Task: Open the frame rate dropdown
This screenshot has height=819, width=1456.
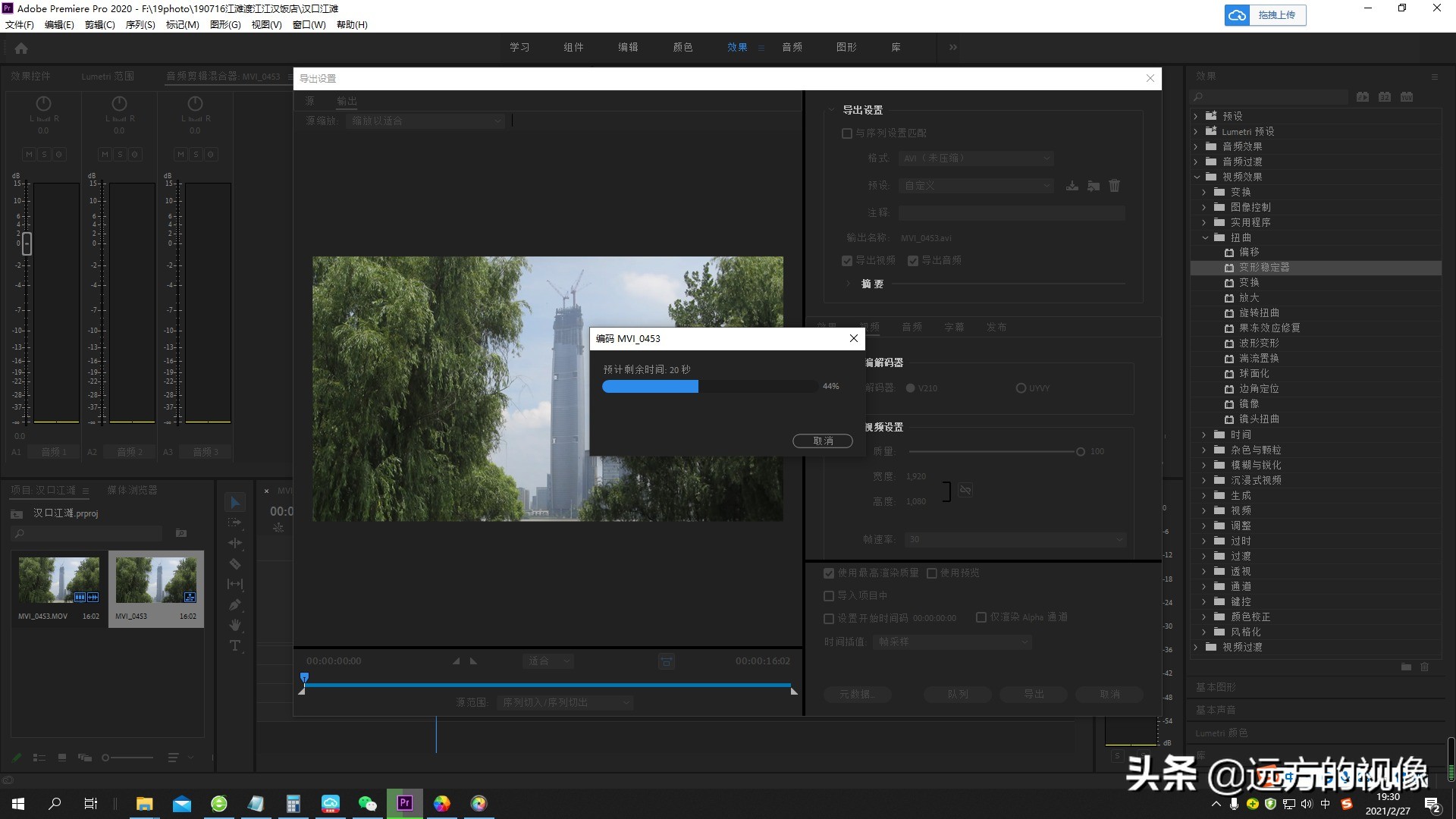Action: coord(1016,540)
